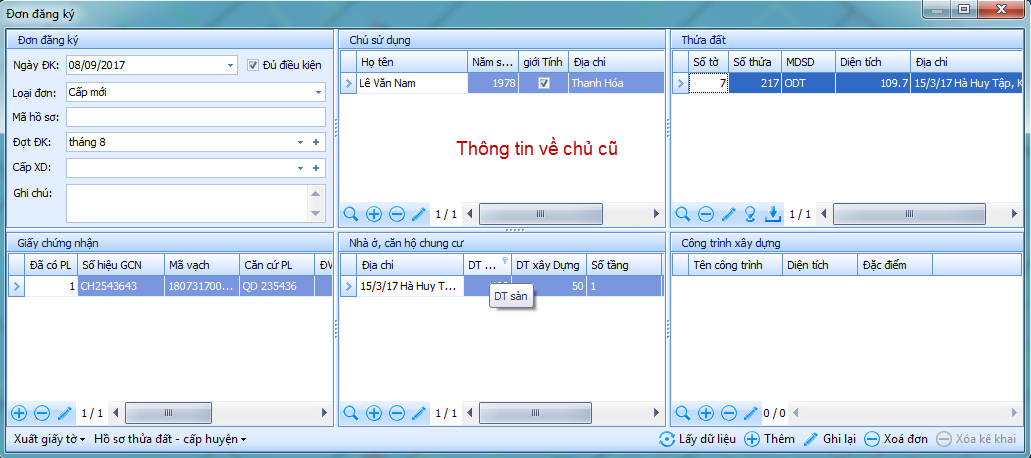Toggle the Đủ điều kiện checkbox

tap(253, 66)
